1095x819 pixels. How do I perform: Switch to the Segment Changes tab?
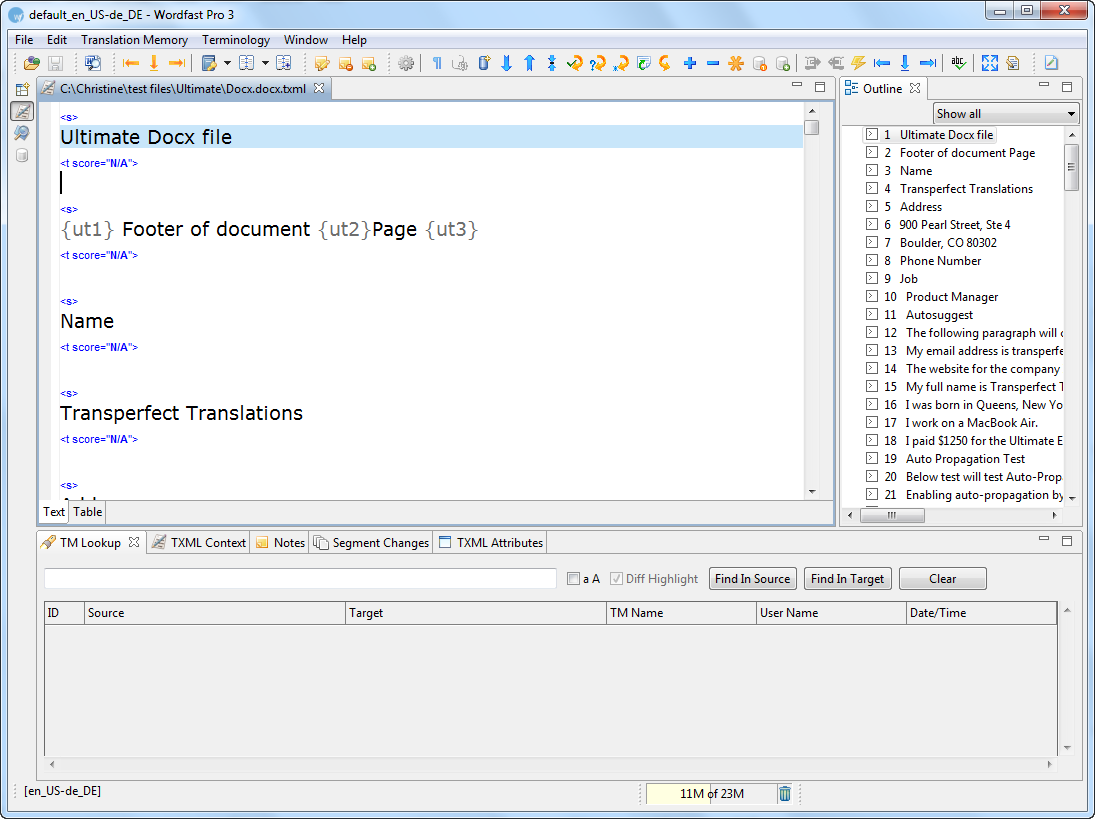pos(372,543)
